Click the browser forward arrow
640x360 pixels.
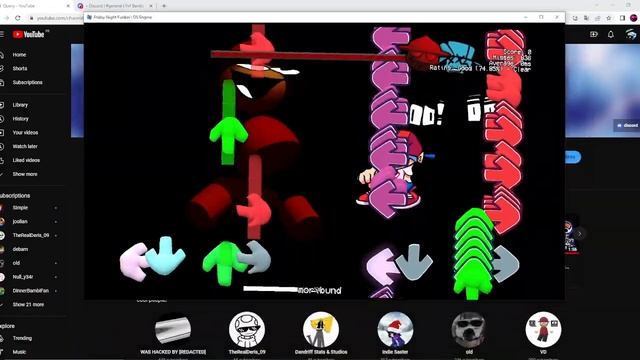click(x=6, y=18)
